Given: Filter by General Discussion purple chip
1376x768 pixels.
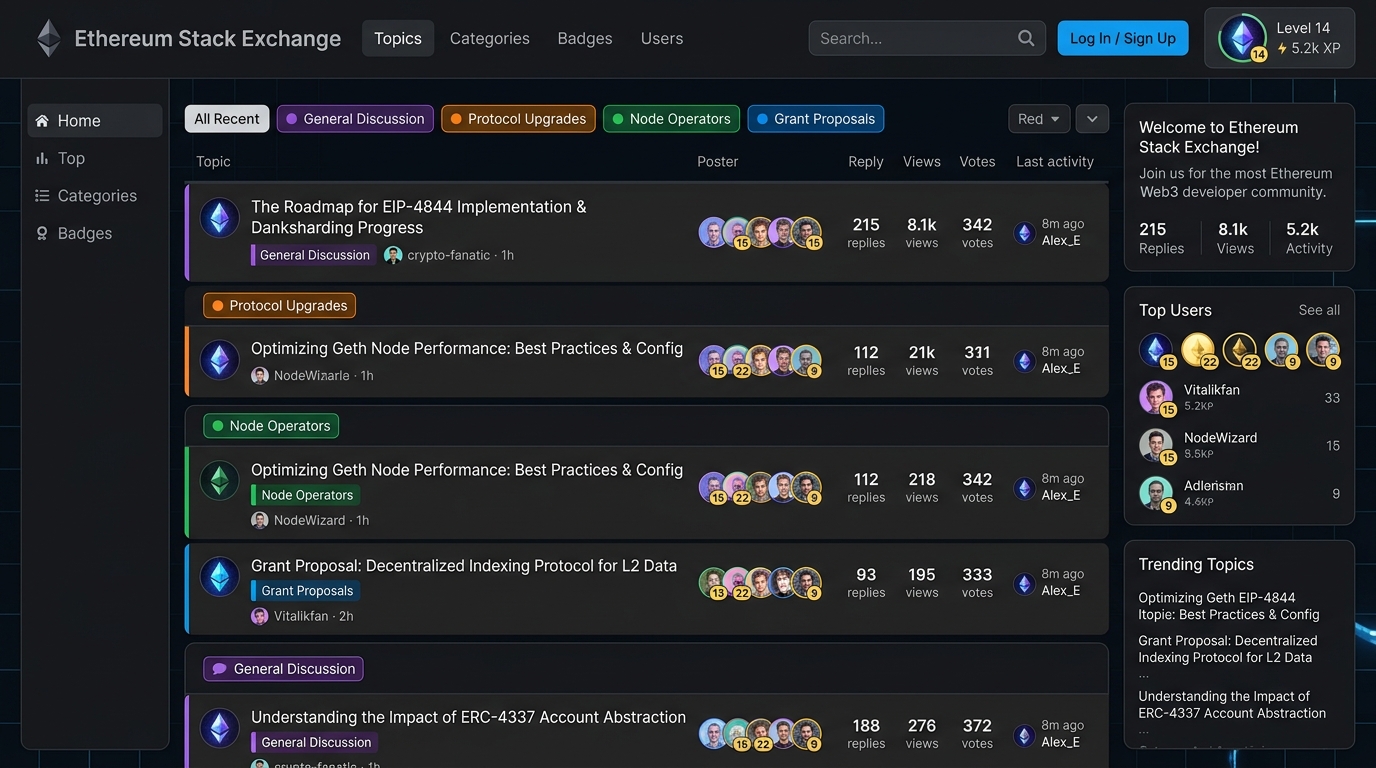Looking at the screenshot, I should [x=355, y=119].
